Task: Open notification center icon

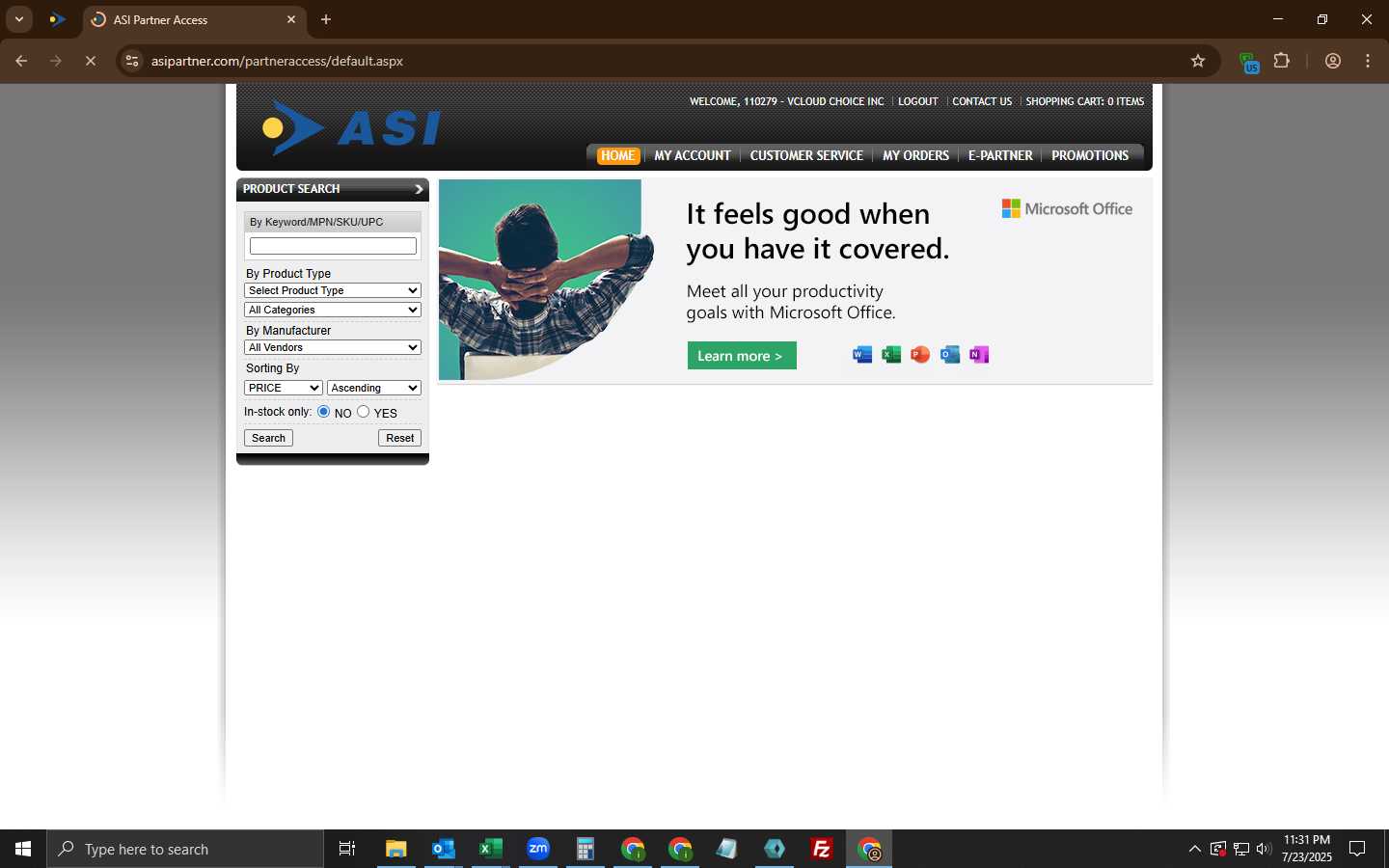Action: click(x=1357, y=849)
